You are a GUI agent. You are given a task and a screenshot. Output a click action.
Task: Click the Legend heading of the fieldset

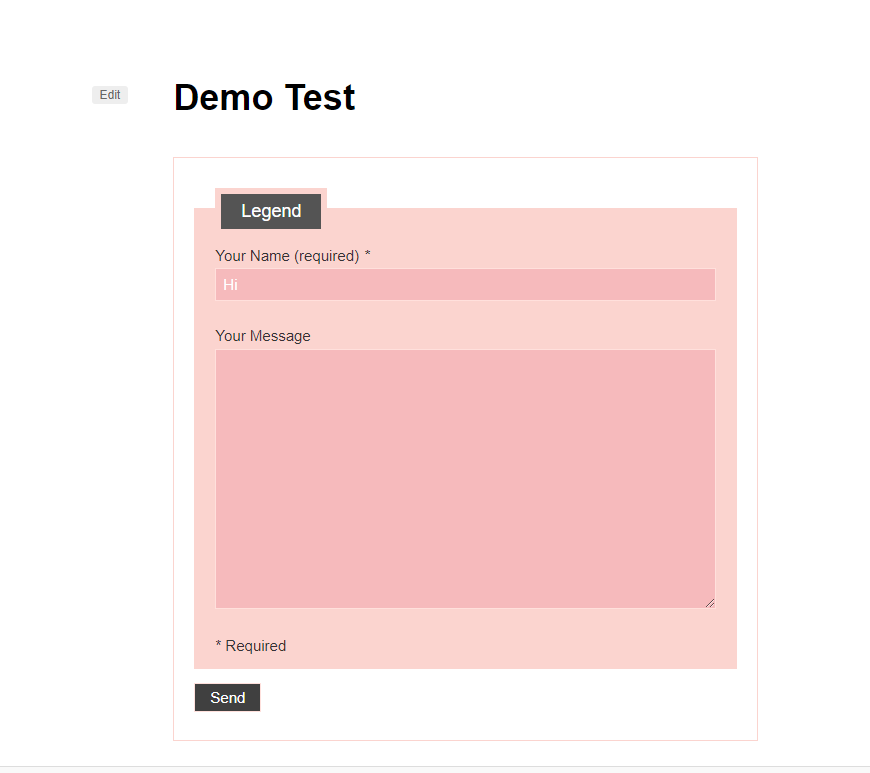[271, 211]
